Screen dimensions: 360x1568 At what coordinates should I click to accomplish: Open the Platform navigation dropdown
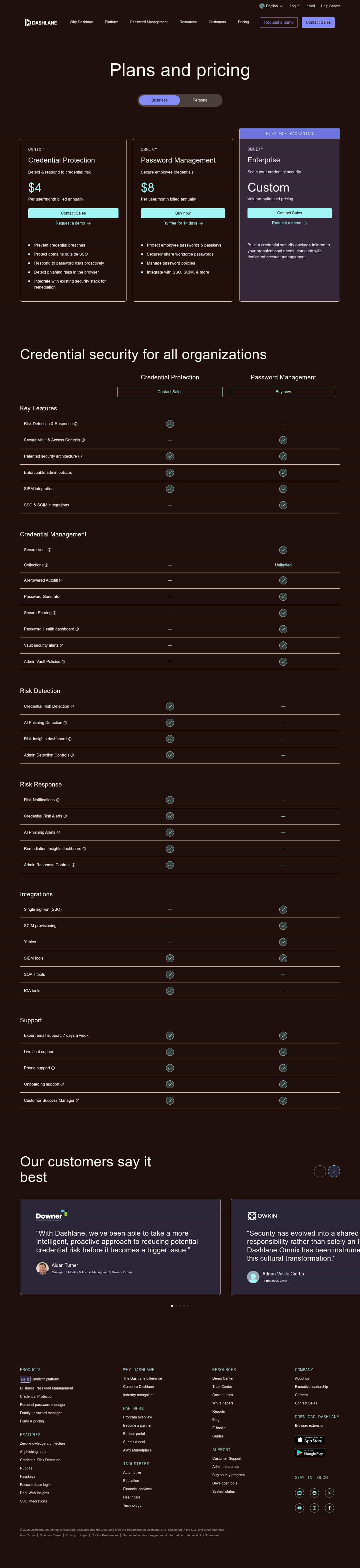point(111,22)
